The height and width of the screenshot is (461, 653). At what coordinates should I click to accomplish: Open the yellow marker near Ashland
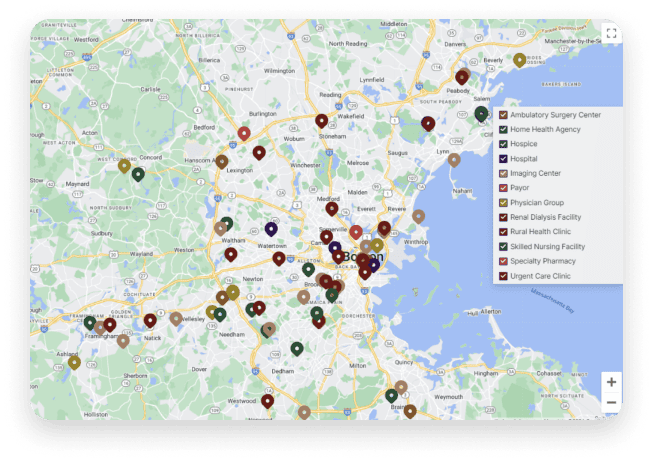74,361
